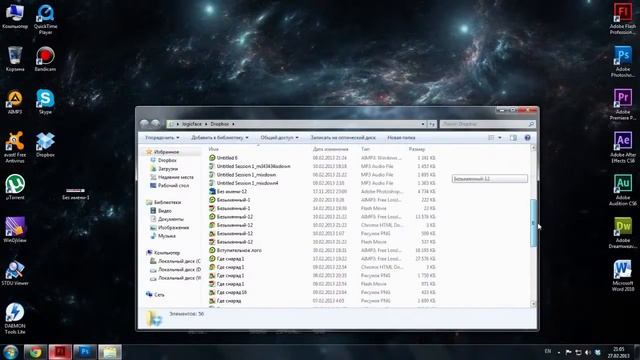This screenshot has width=640, height=360.
Task: Select the Adobe Dreamweaver shortcut
Action: (623, 233)
